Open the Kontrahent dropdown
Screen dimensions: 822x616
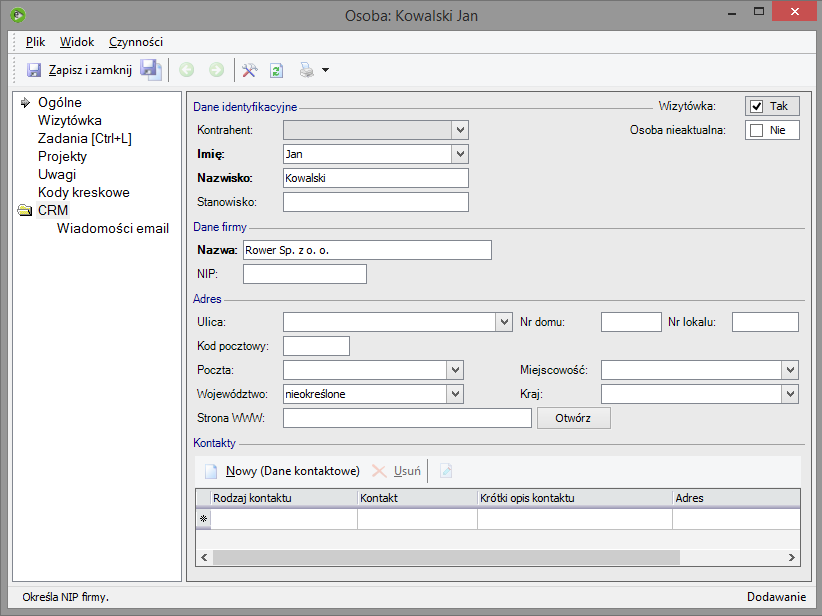pyautogui.click(x=460, y=130)
